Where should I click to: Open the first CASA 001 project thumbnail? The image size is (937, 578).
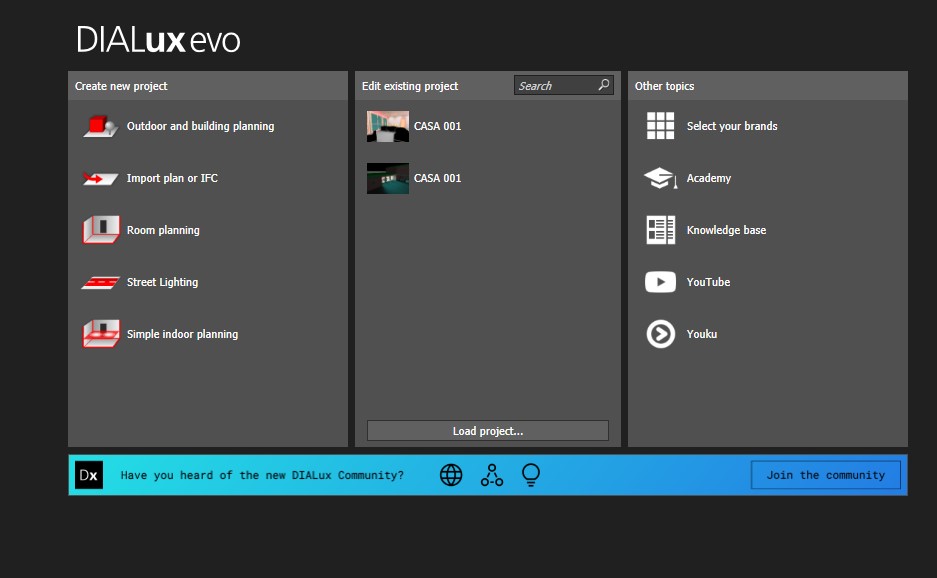[x=387, y=126]
